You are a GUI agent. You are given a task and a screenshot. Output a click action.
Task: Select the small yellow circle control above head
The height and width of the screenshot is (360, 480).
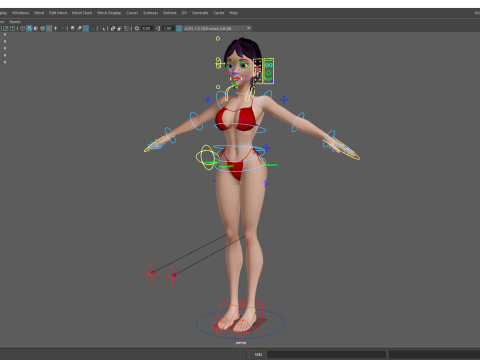tap(218, 39)
